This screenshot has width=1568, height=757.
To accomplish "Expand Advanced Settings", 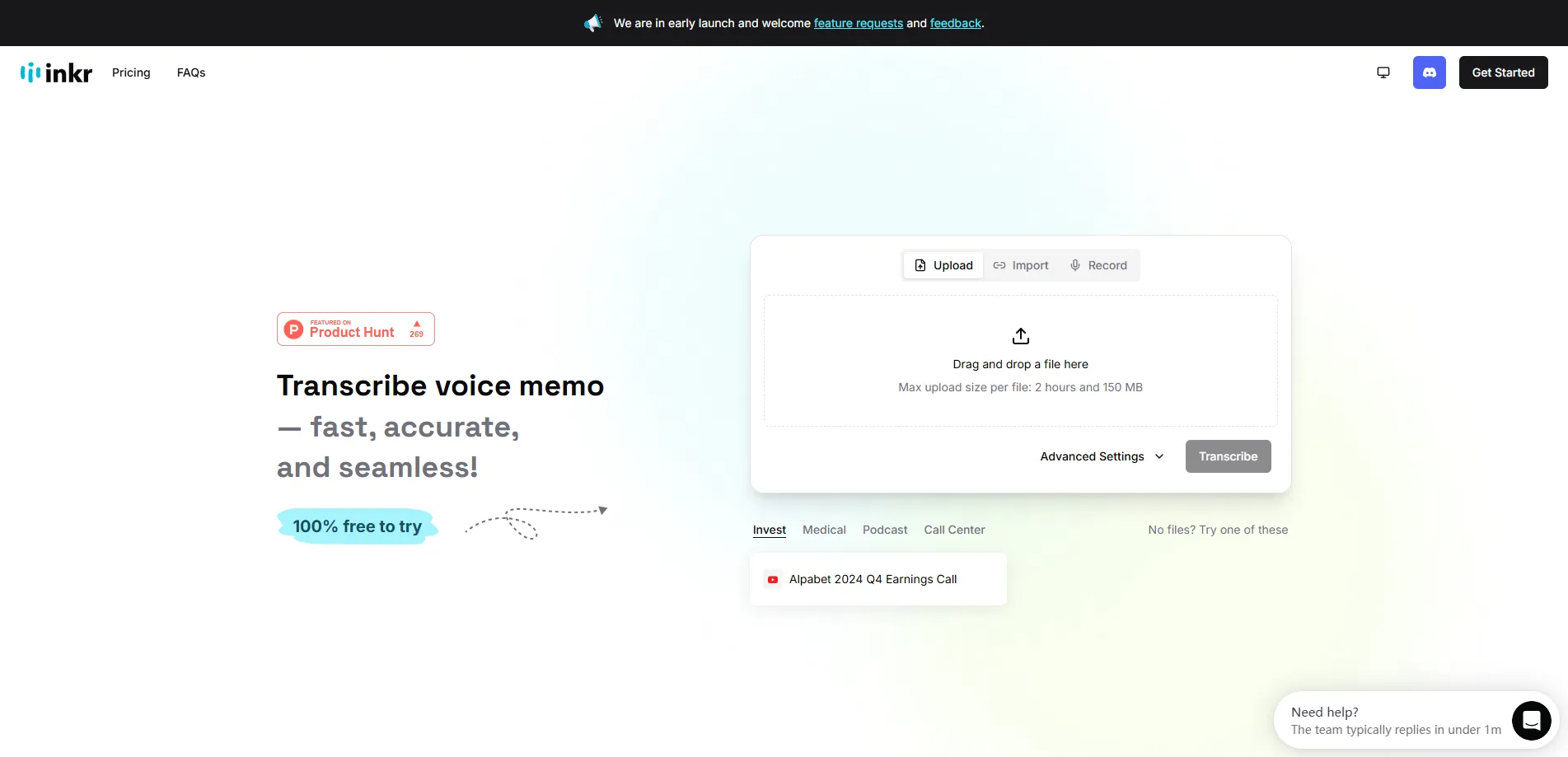I will tap(1101, 456).
